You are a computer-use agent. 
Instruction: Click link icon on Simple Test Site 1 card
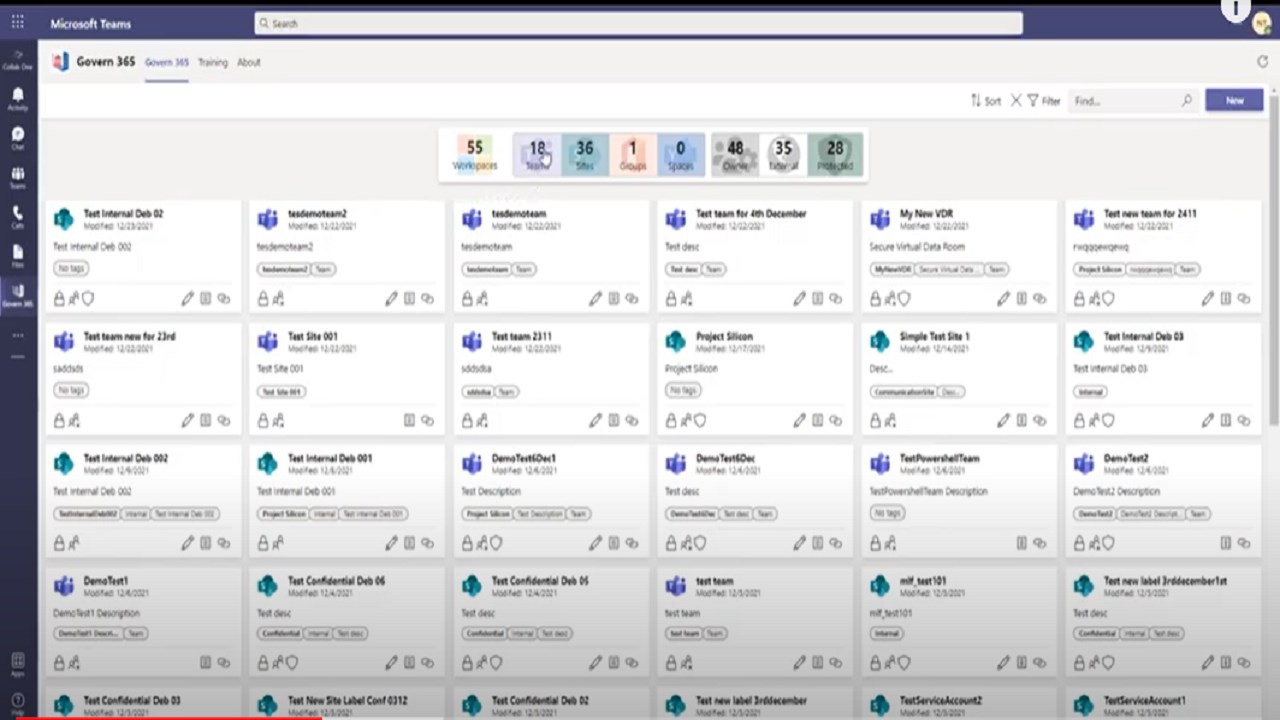1039,421
